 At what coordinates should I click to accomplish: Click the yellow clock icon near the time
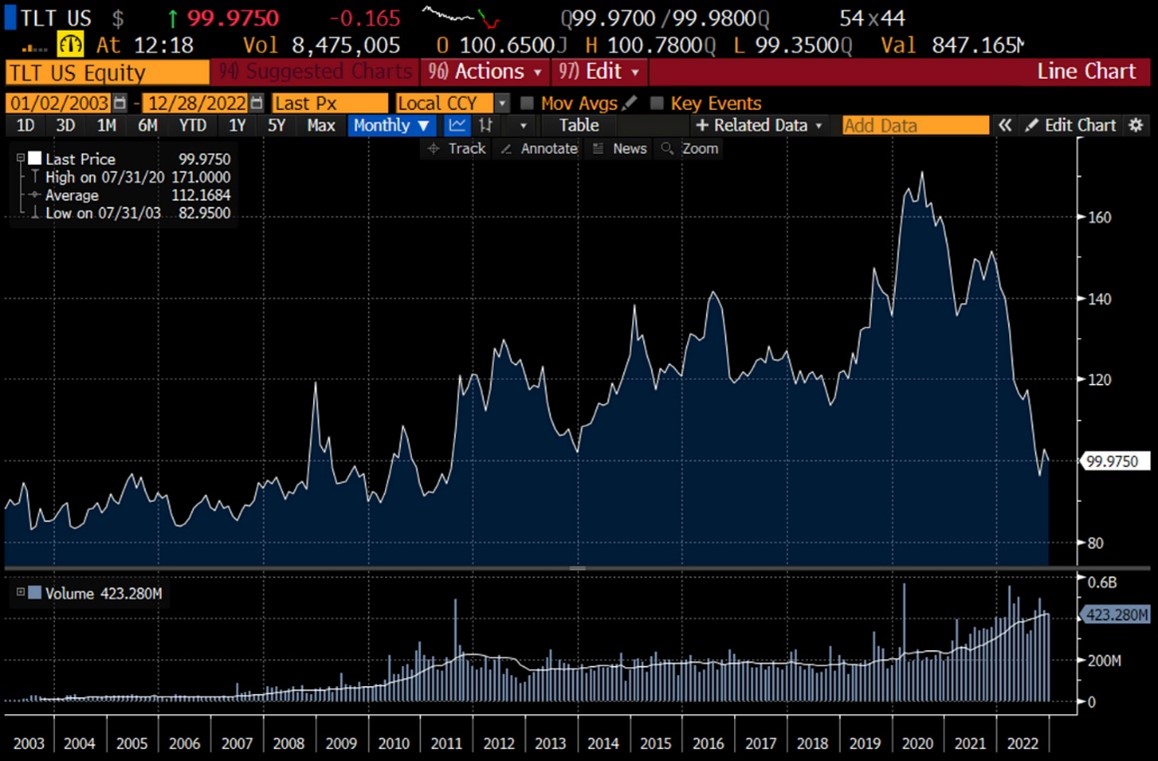[70, 44]
